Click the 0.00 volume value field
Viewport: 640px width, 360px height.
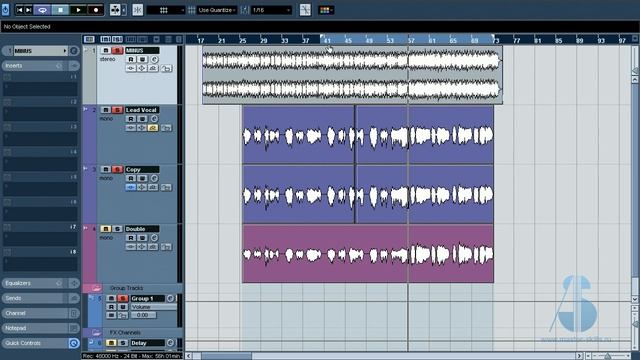tap(143, 316)
